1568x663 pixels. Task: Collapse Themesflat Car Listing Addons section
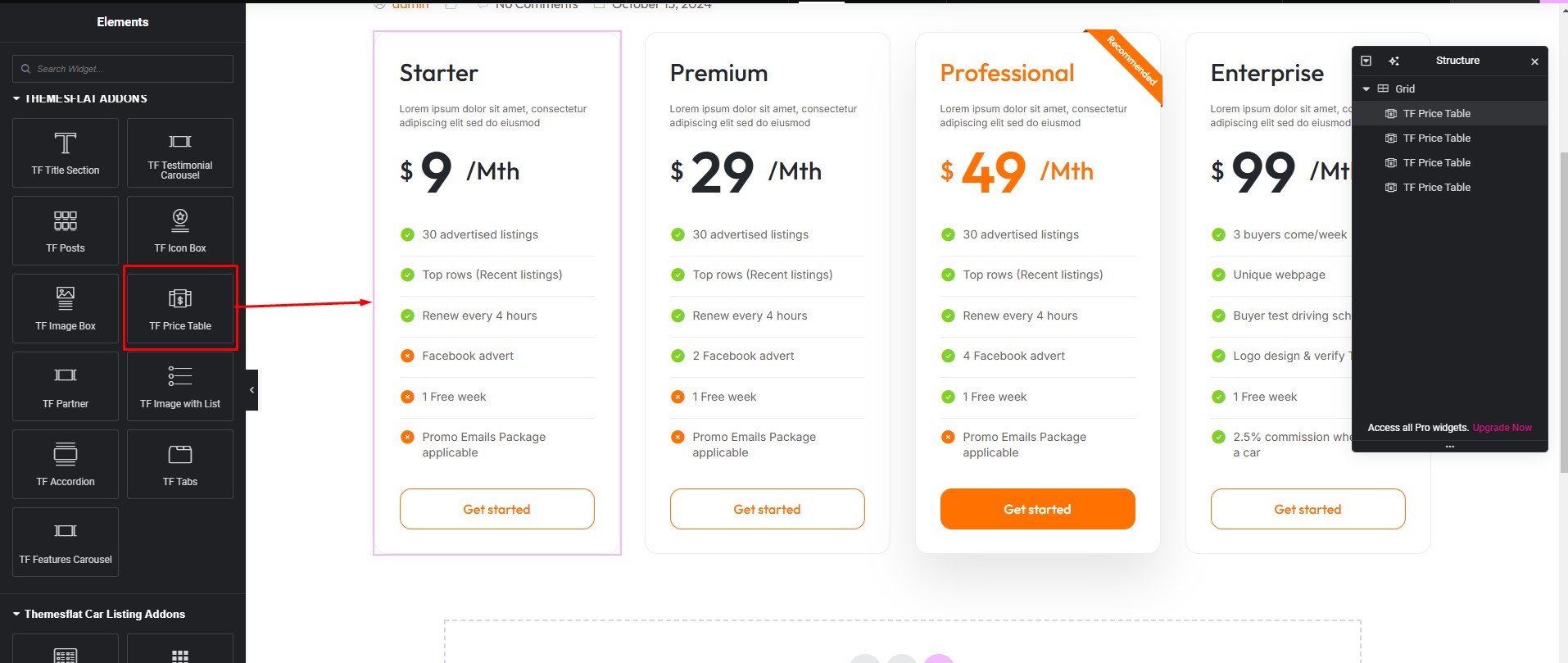coord(16,614)
